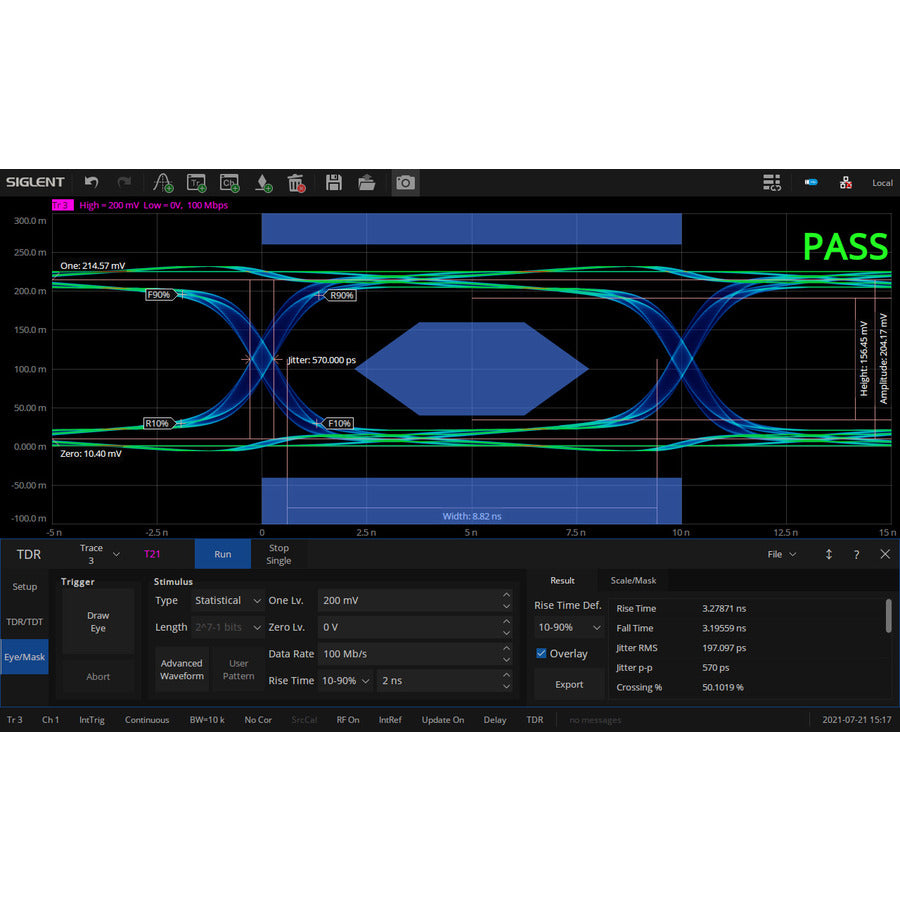The image size is (900, 900).
Task: Save the current setup via the save icon
Action: pyautogui.click(x=334, y=182)
